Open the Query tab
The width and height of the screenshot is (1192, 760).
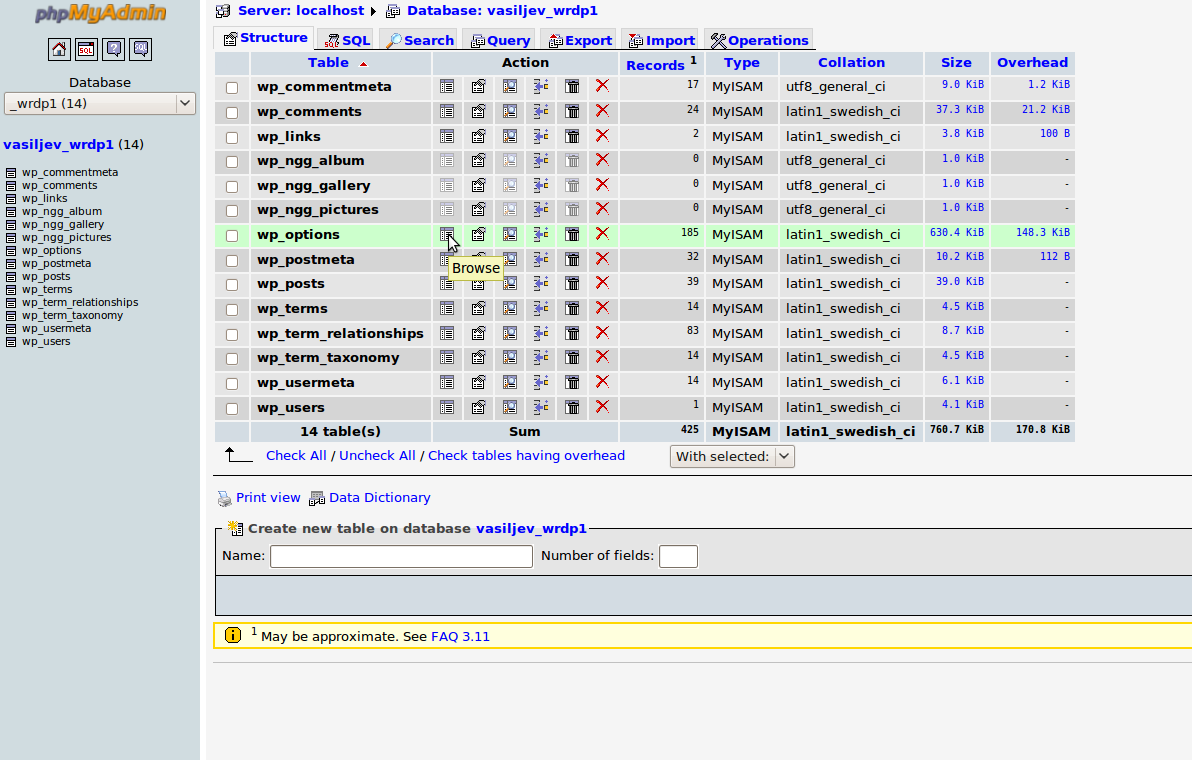point(499,40)
